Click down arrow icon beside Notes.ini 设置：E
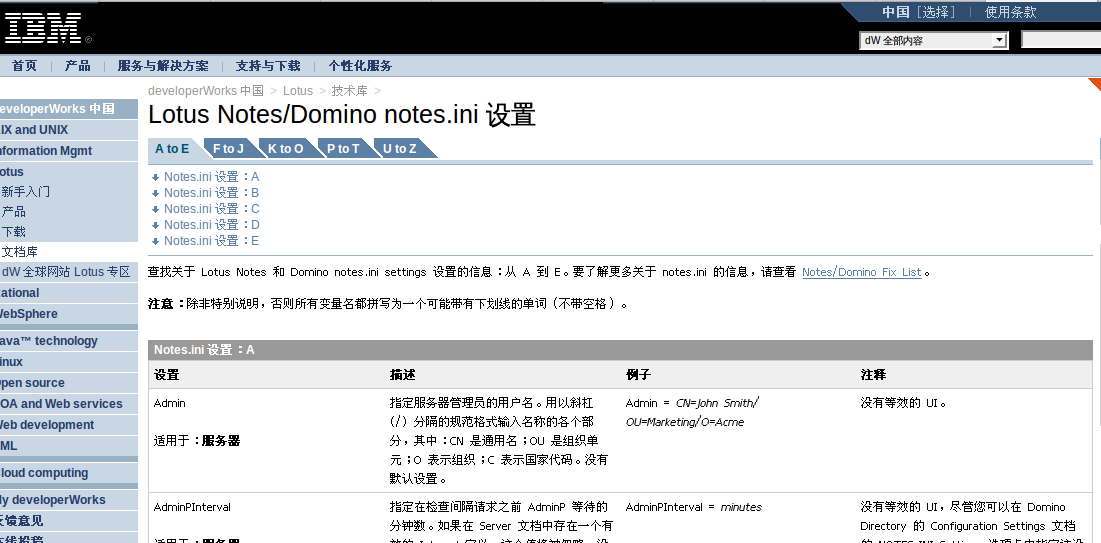Image resolution: width=1101 pixels, height=543 pixels. (155, 241)
